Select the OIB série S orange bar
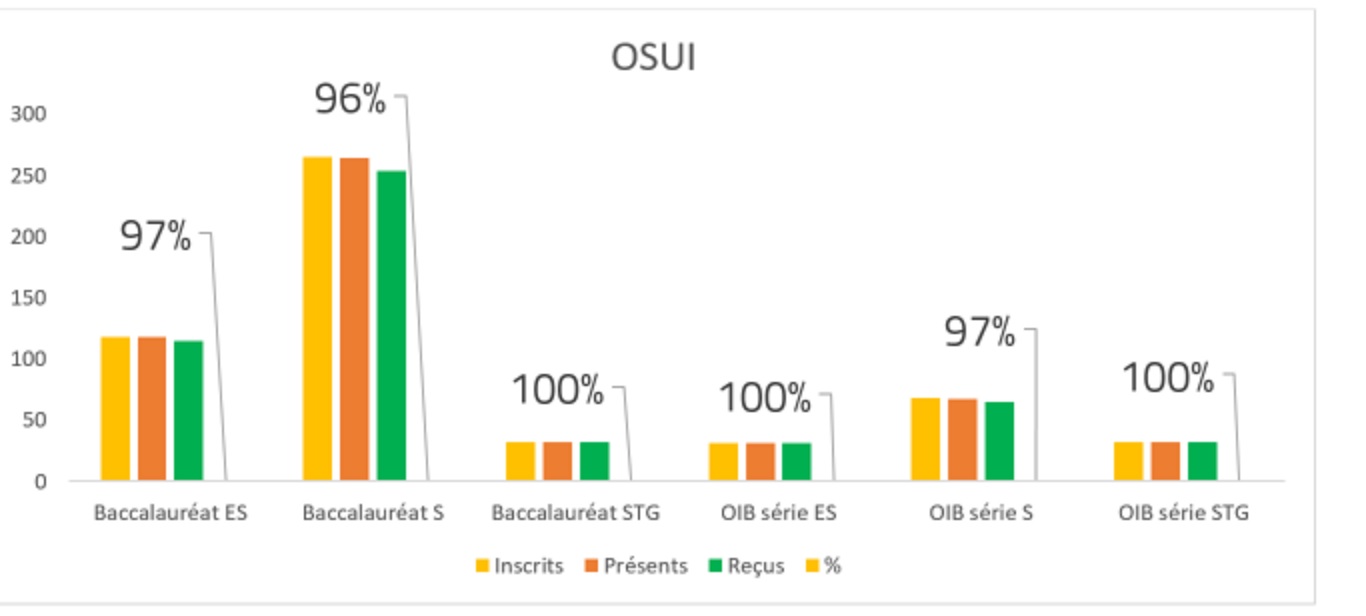1366x616 pixels. pos(962,440)
